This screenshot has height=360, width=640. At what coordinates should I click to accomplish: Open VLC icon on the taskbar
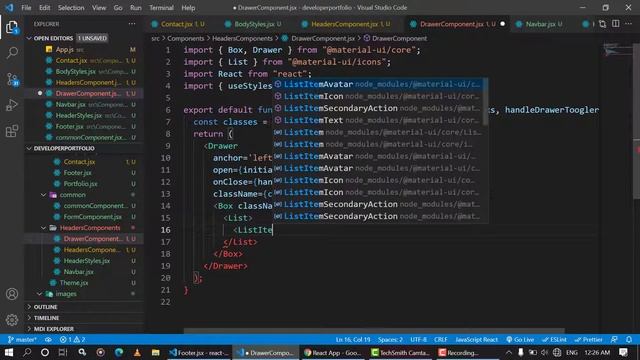pyautogui.click(x=137, y=352)
